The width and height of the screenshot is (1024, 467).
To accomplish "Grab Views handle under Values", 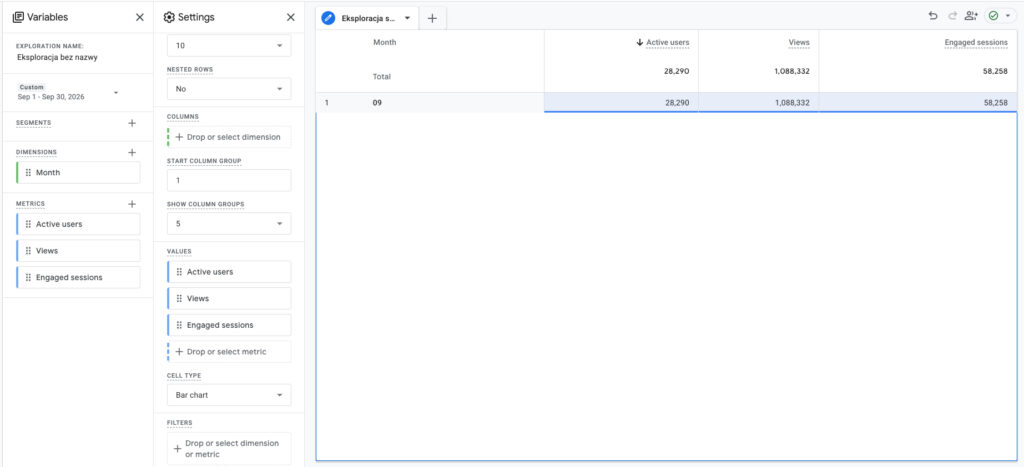I will [179, 298].
